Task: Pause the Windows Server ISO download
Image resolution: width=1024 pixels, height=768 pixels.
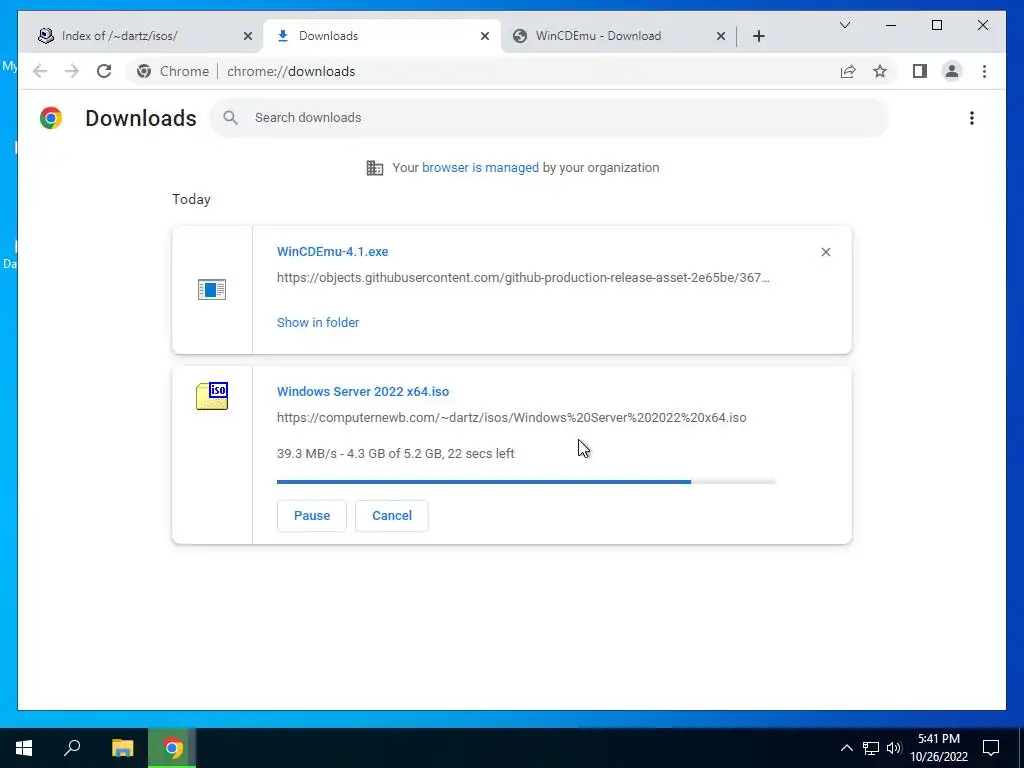Action: click(312, 516)
